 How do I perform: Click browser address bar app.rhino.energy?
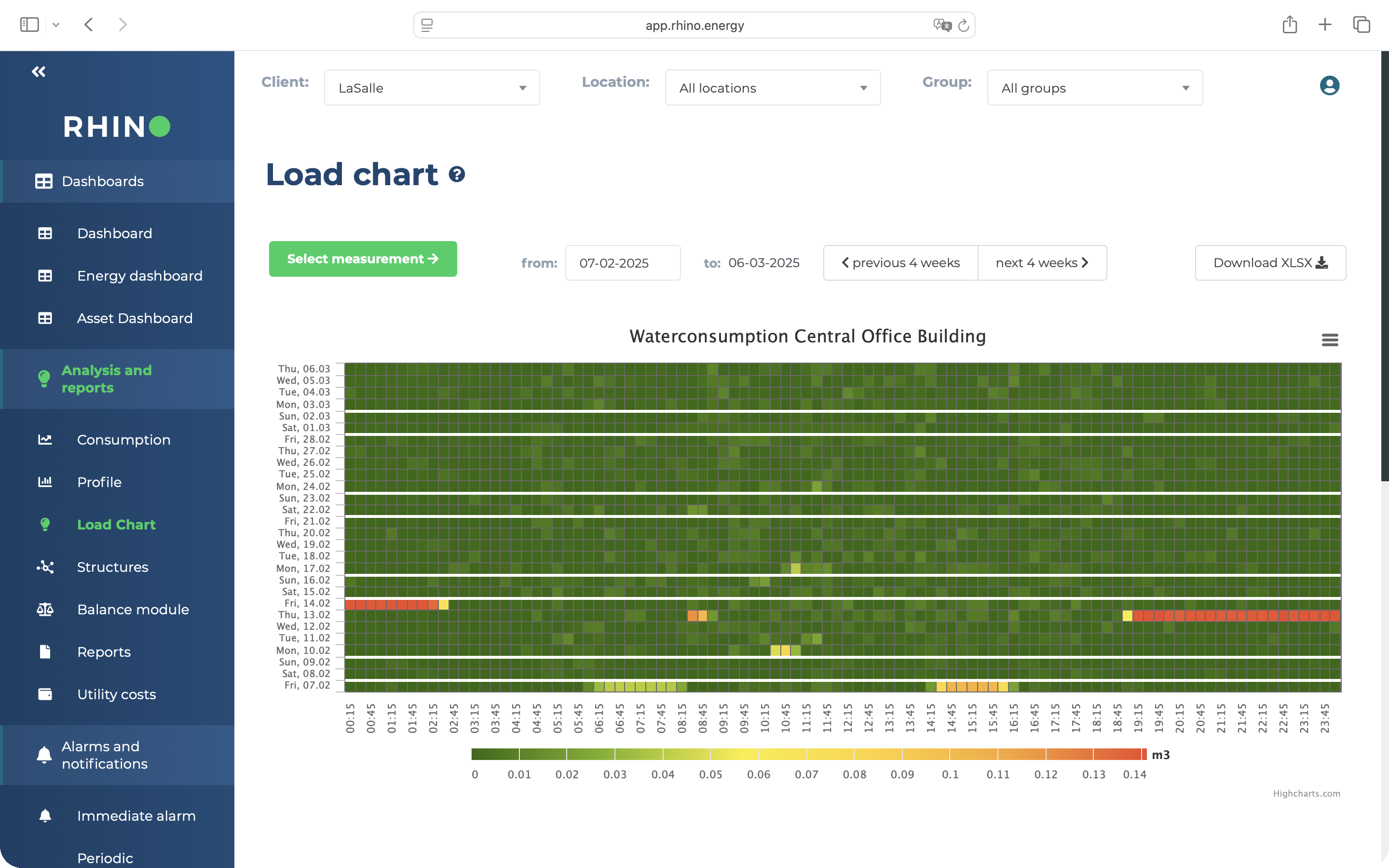(x=694, y=25)
